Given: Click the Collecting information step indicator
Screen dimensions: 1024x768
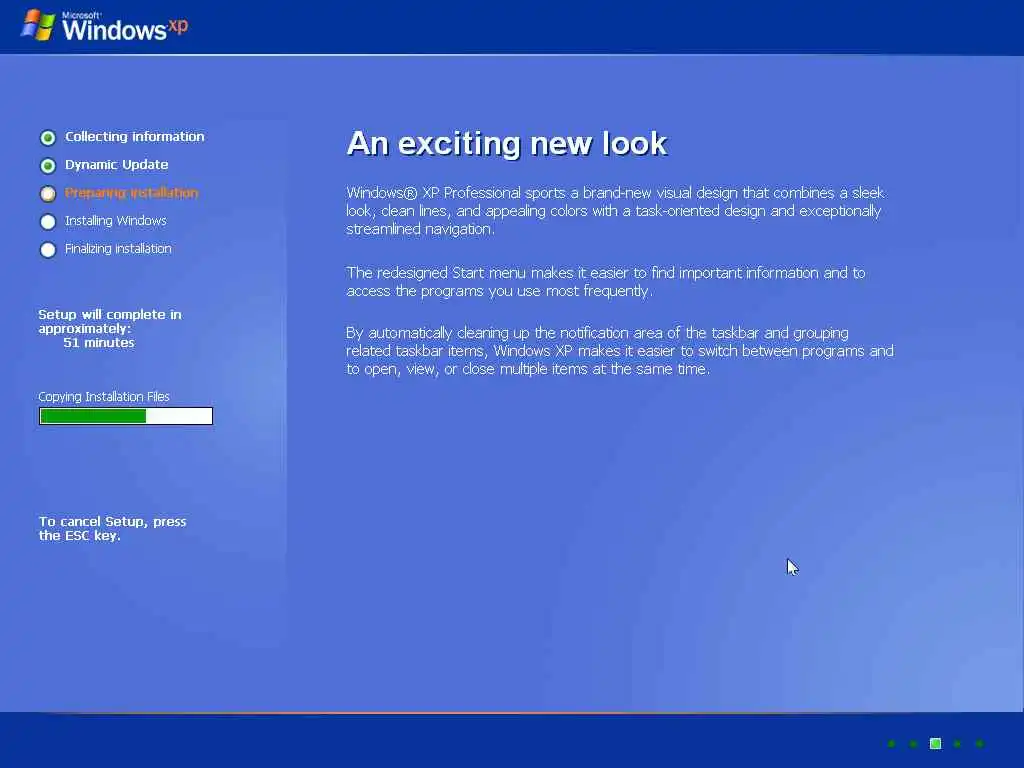Looking at the screenshot, I should pos(48,138).
